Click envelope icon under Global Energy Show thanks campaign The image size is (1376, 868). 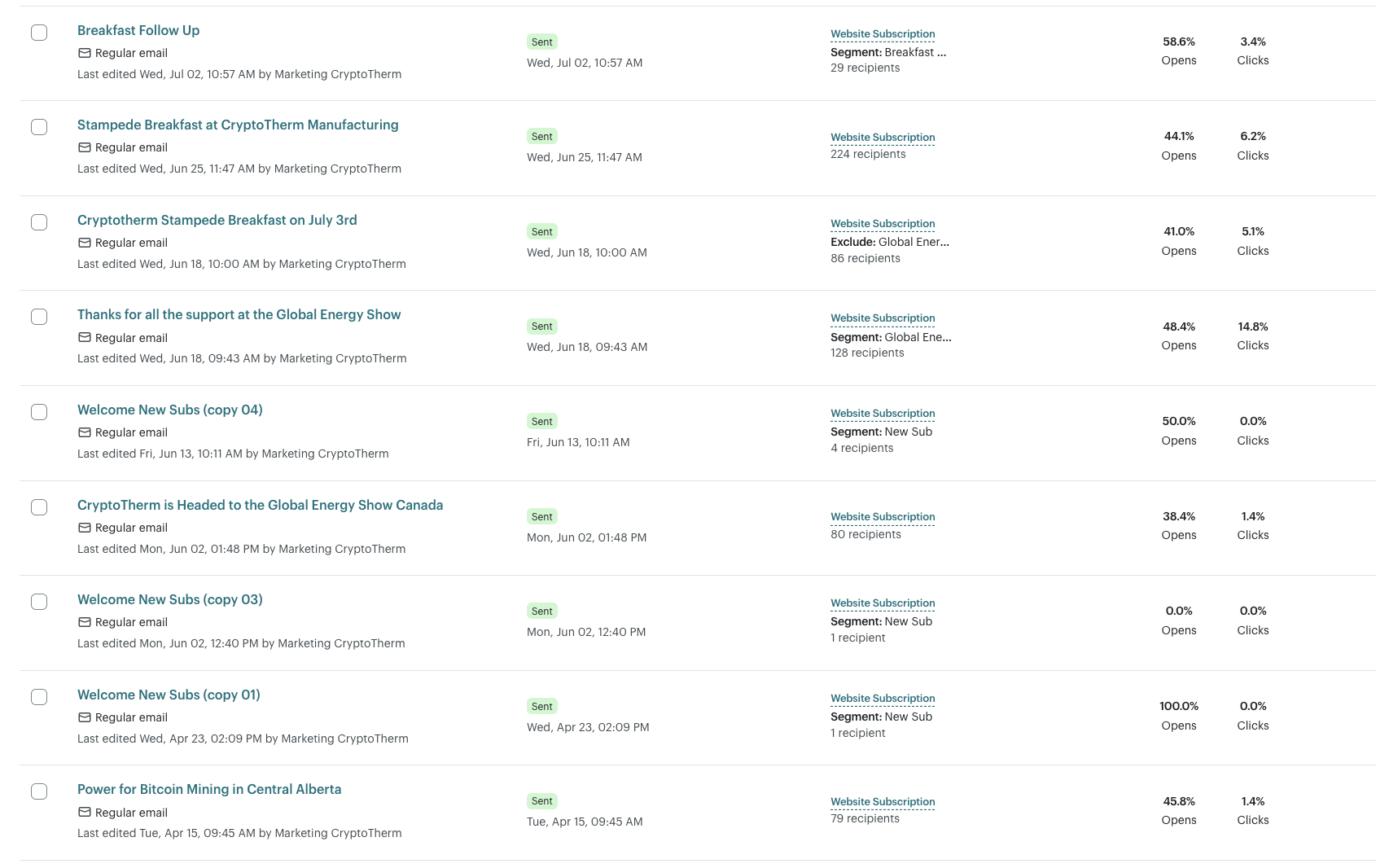(x=84, y=338)
